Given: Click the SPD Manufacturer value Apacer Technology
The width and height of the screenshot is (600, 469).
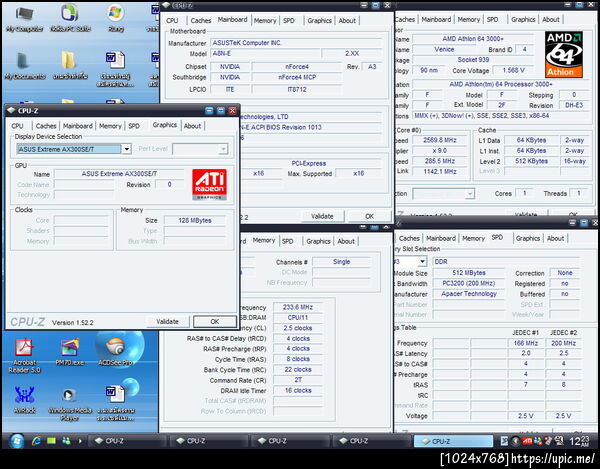Looking at the screenshot, I should coord(469,294).
